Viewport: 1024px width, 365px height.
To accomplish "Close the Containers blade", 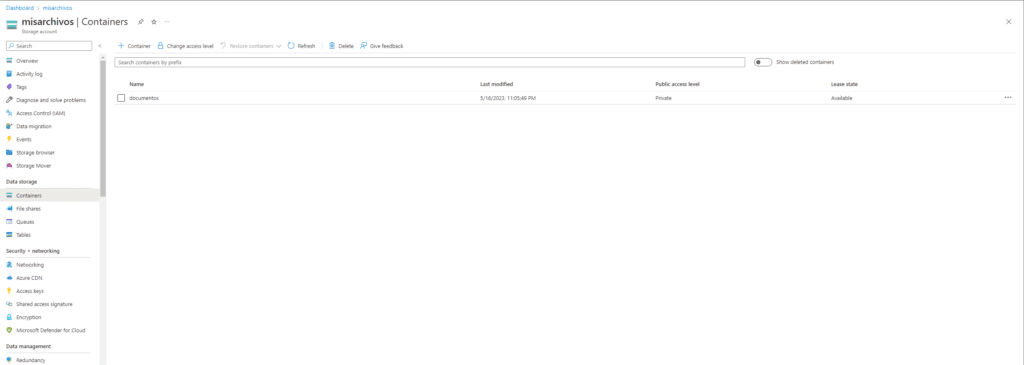I will [1009, 22].
